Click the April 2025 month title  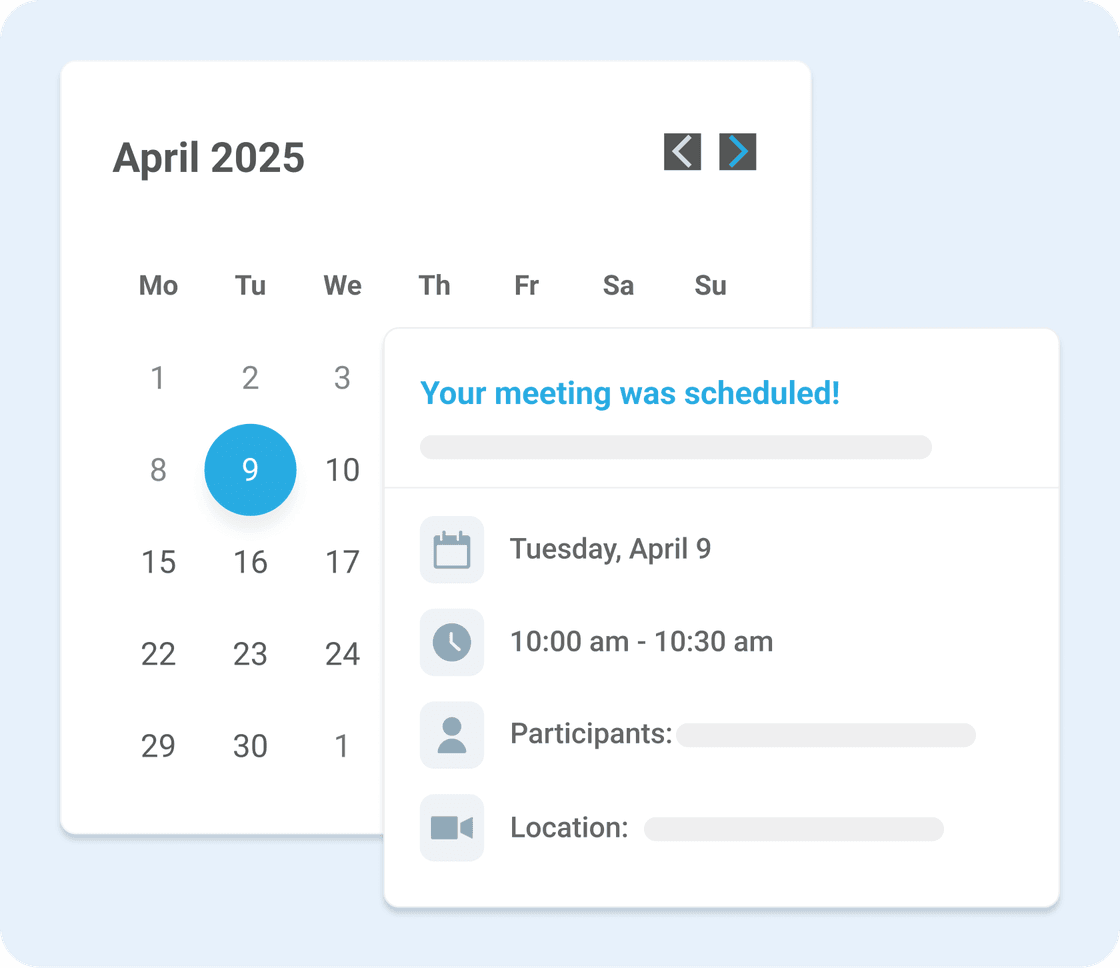(208, 158)
